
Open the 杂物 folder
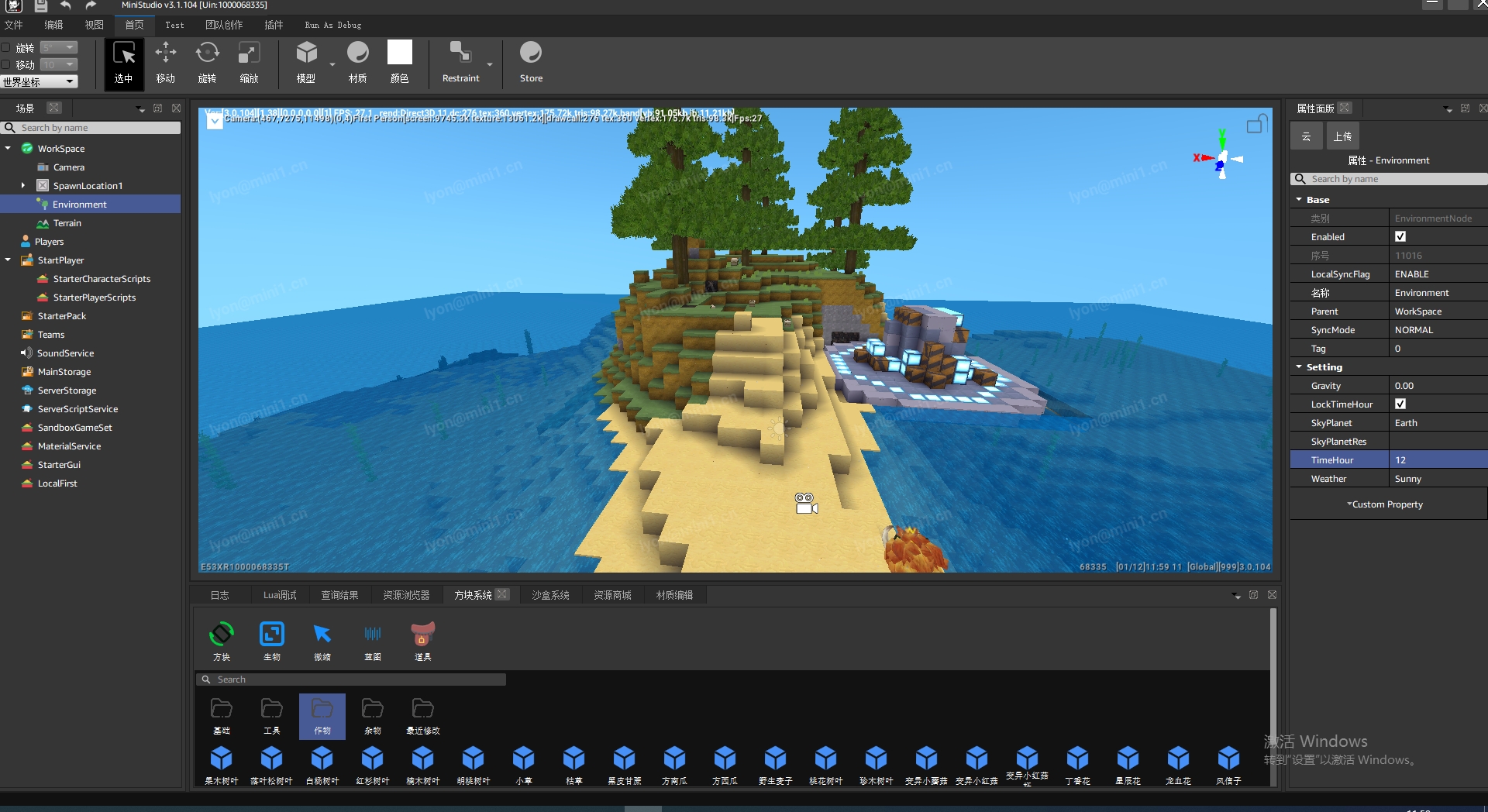[x=373, y=716]
